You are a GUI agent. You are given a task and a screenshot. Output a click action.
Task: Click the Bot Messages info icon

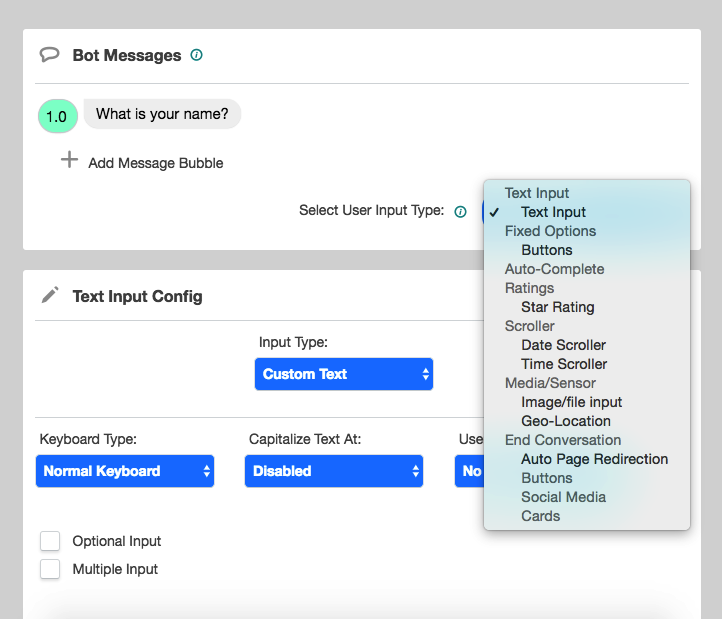tap(197, 55)
